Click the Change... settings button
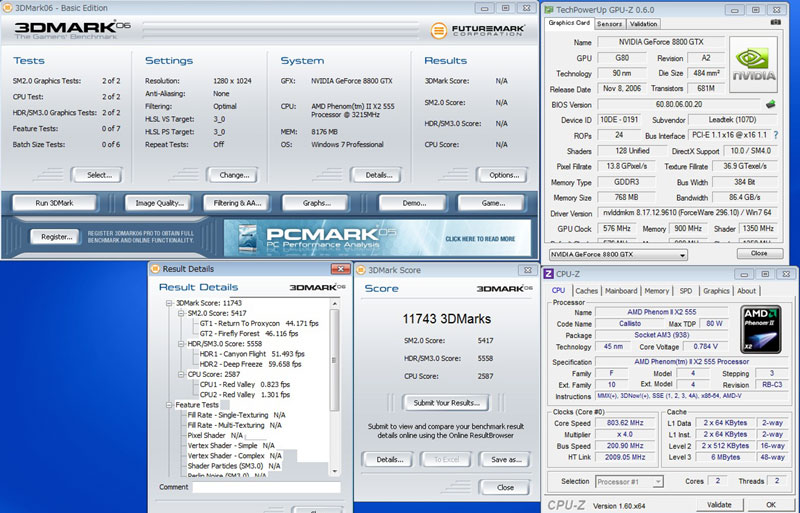 [233, 175]
